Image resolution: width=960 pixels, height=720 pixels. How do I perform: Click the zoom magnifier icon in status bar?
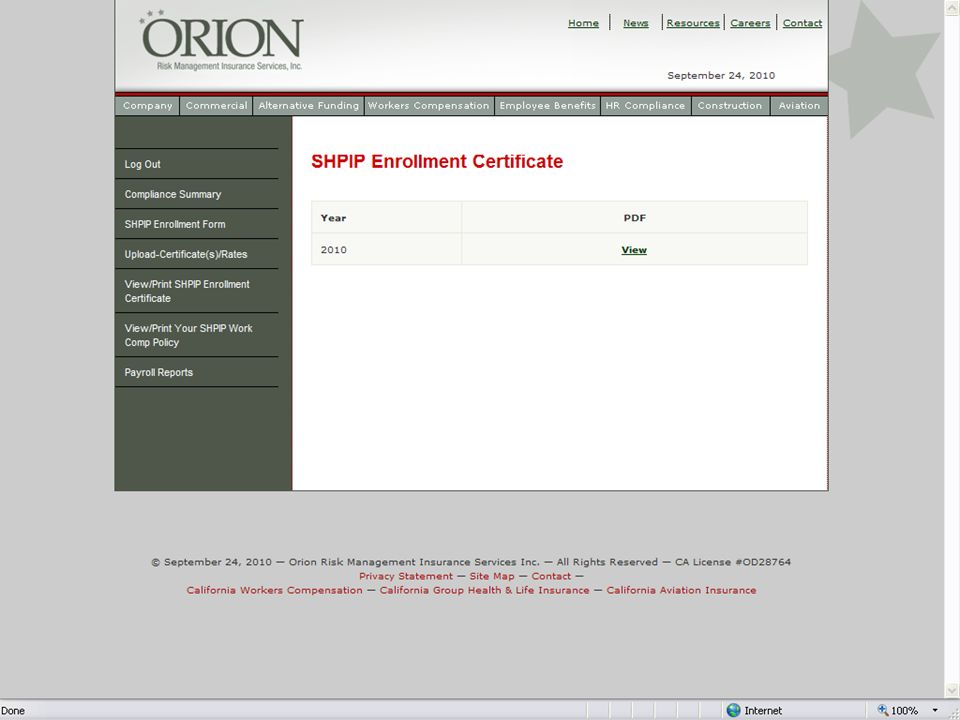pos(882,710)
